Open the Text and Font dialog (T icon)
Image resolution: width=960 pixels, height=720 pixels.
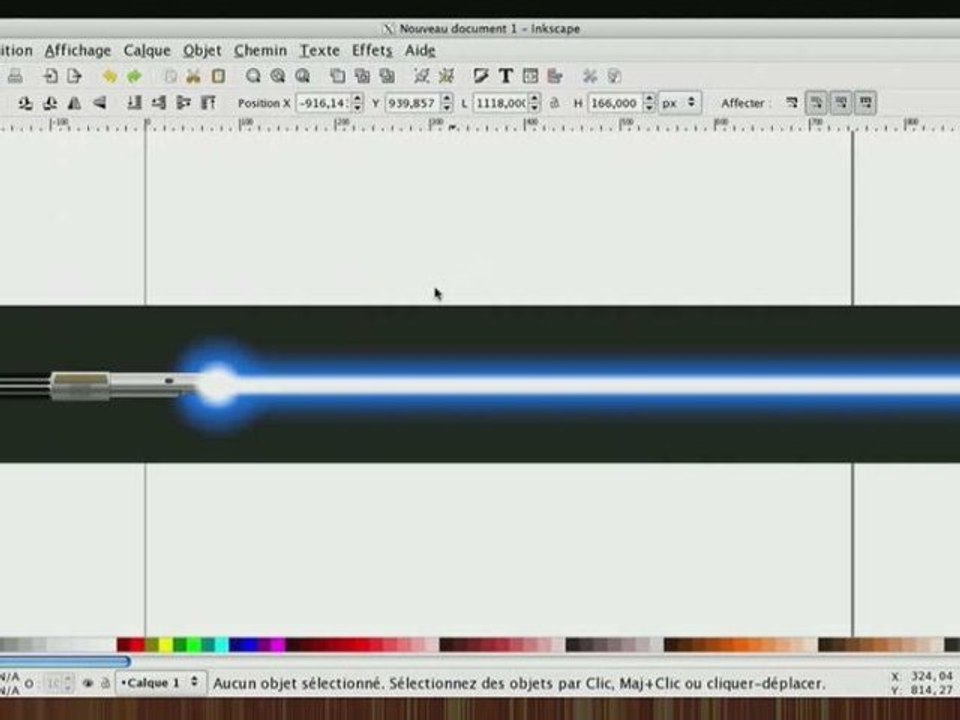[505, 76]
